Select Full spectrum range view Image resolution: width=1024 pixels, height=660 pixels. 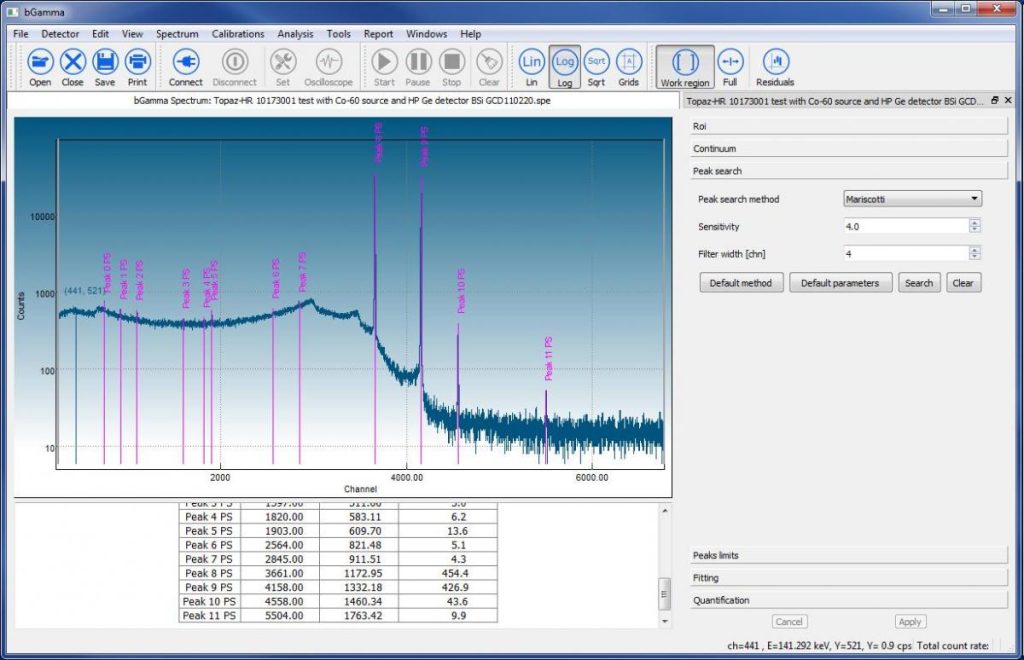click(x=729, y=63)
